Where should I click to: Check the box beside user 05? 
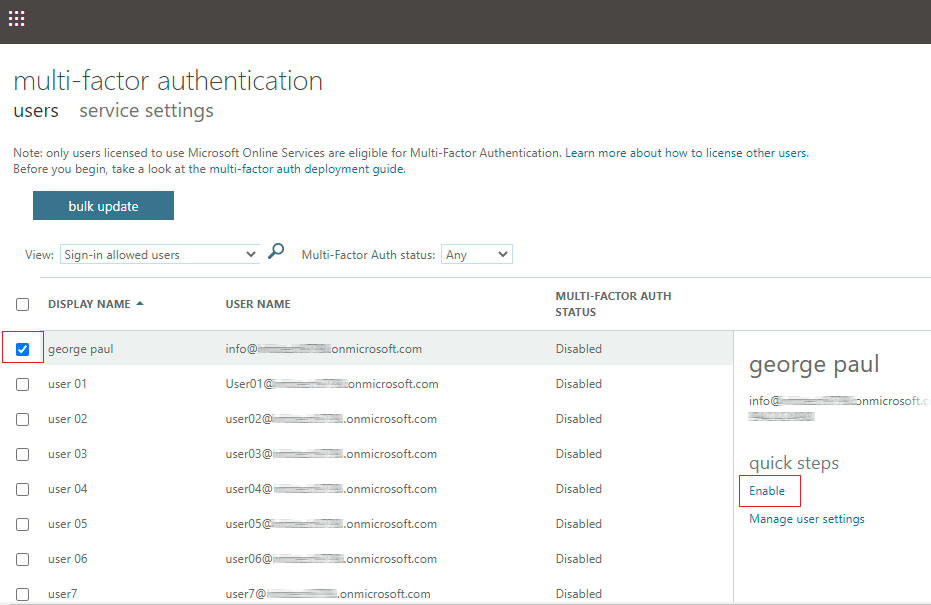tap(23, 524)
